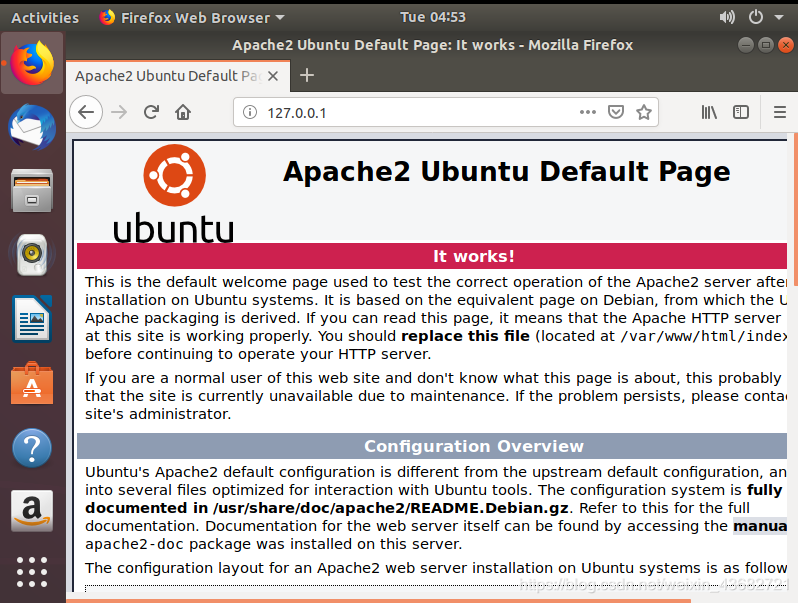
Task: Open the Amazon launcher in the dock
Action: point(32,511)
